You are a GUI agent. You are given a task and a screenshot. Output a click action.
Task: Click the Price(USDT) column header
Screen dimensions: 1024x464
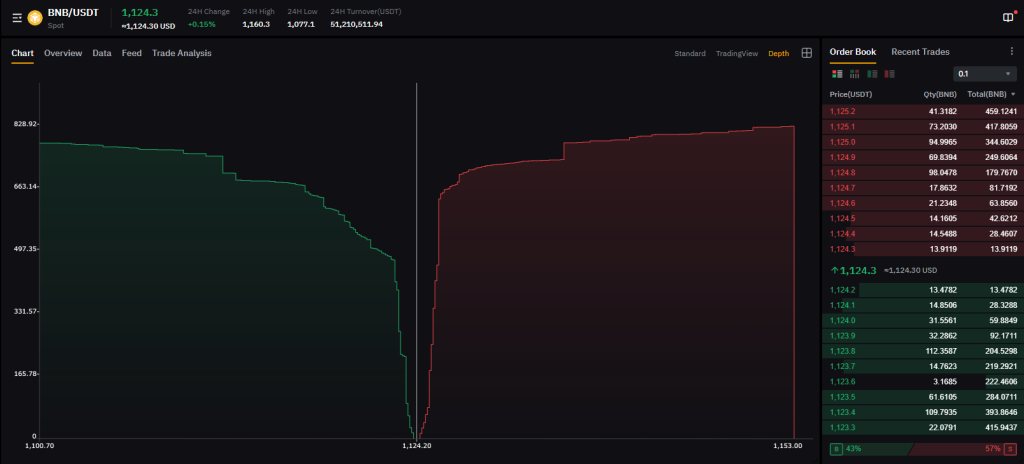pyautogui.click(x=850, y=95)
